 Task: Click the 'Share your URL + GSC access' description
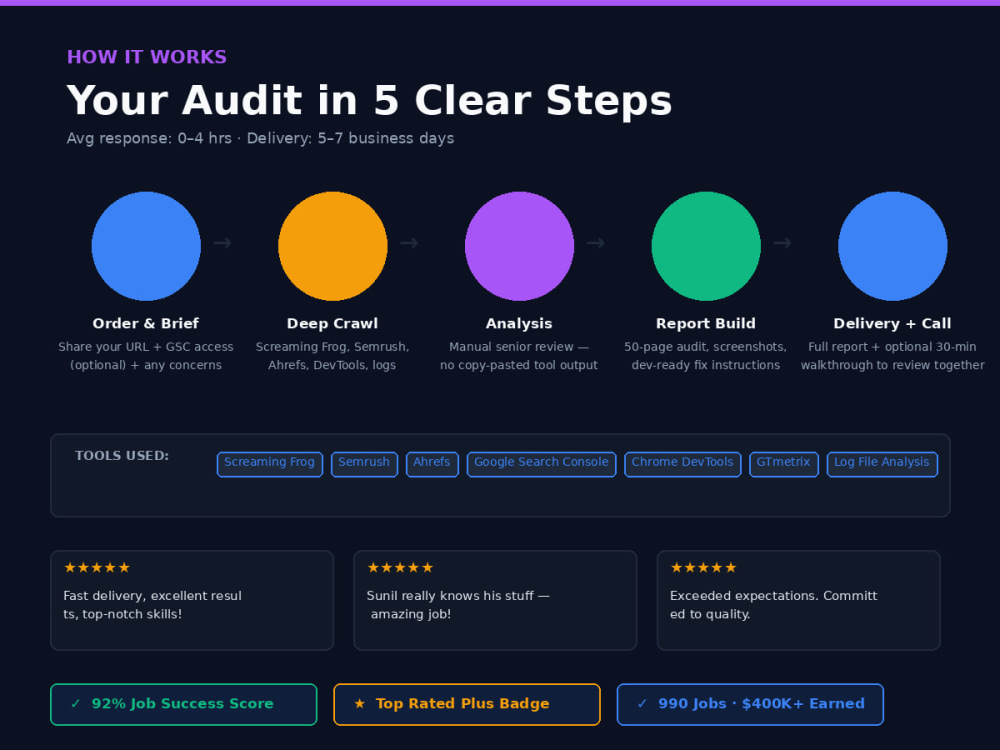146,356
